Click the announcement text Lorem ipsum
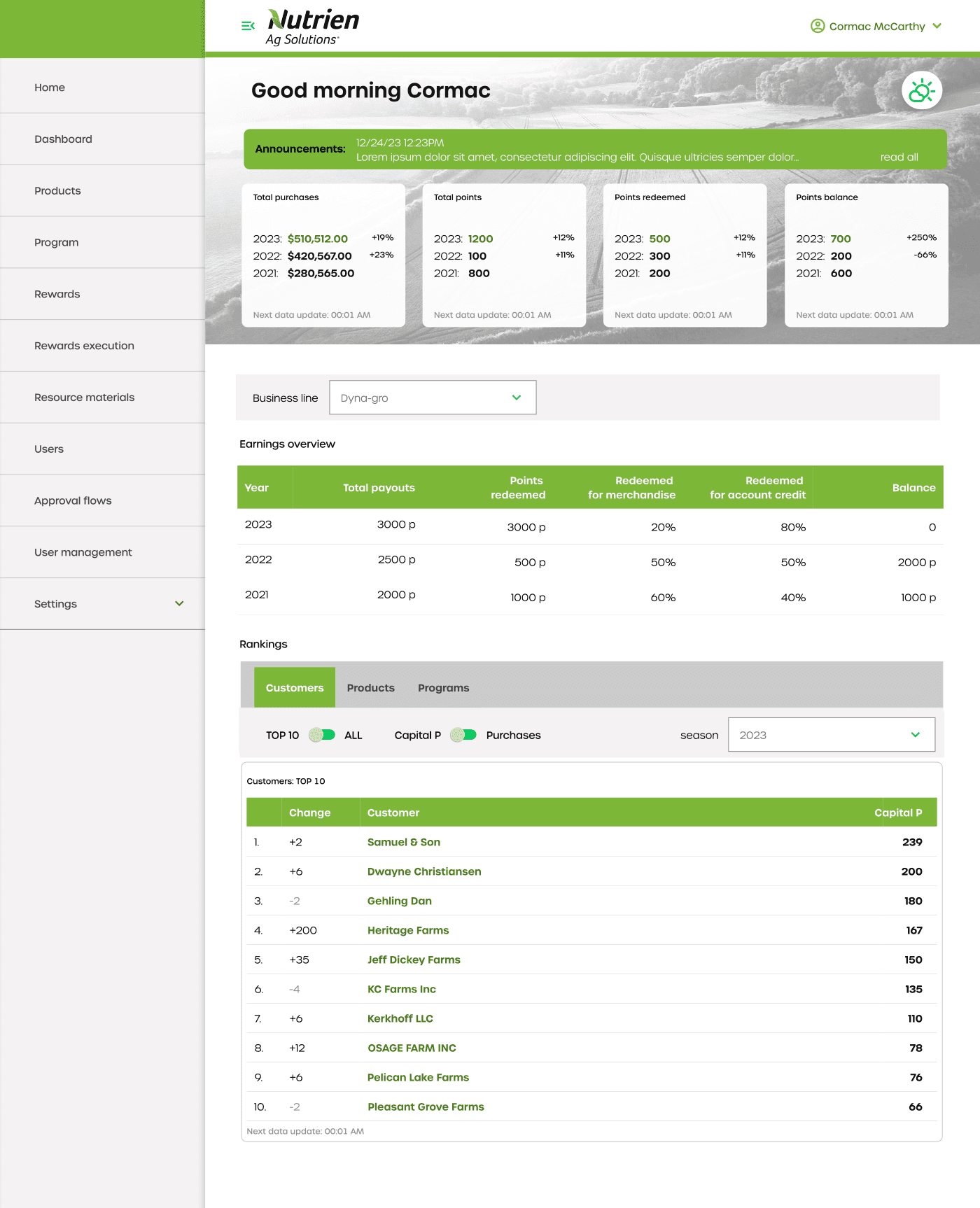 (577, 157)
